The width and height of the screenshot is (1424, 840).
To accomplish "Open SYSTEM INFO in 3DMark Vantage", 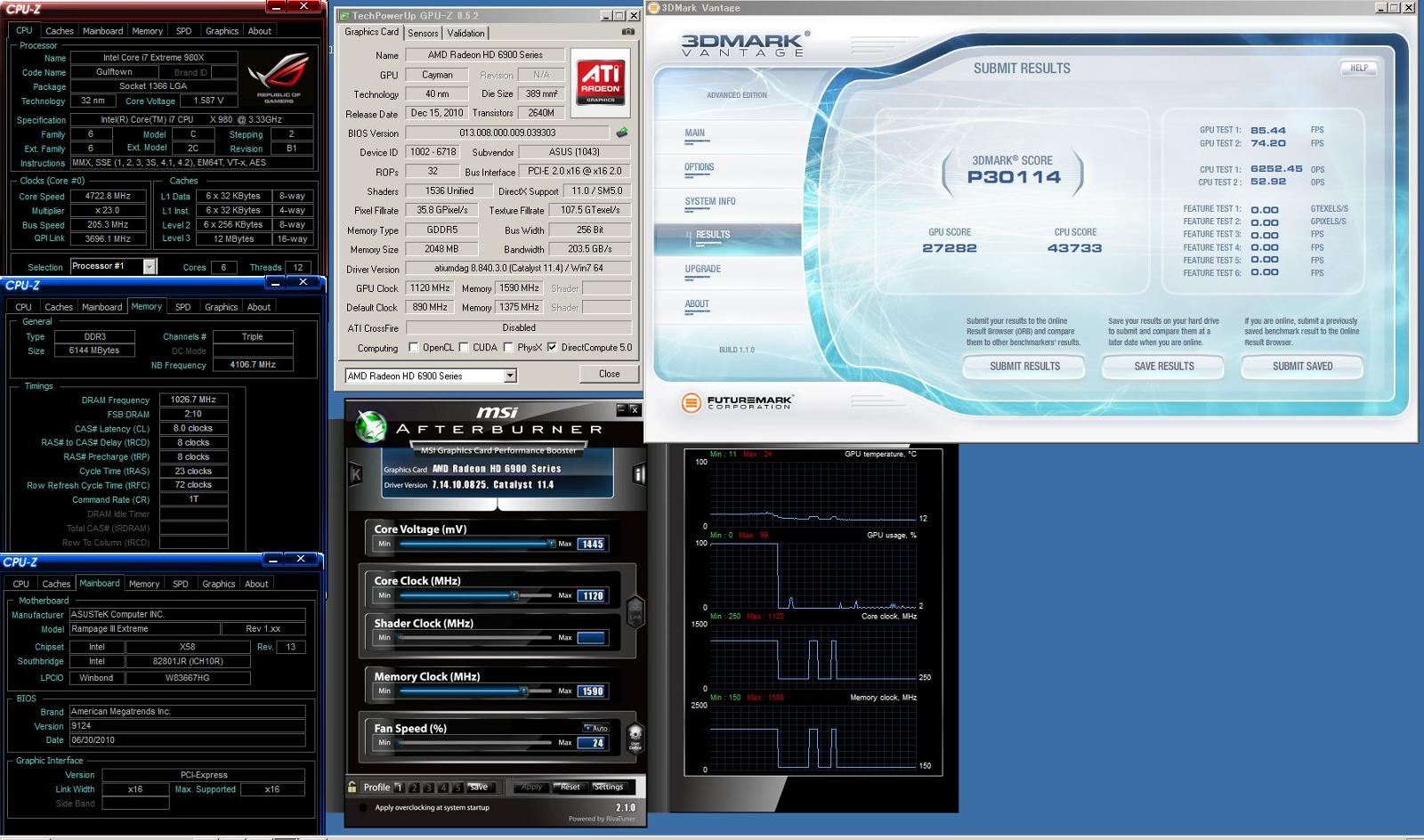I will click(x=710, y=201).
